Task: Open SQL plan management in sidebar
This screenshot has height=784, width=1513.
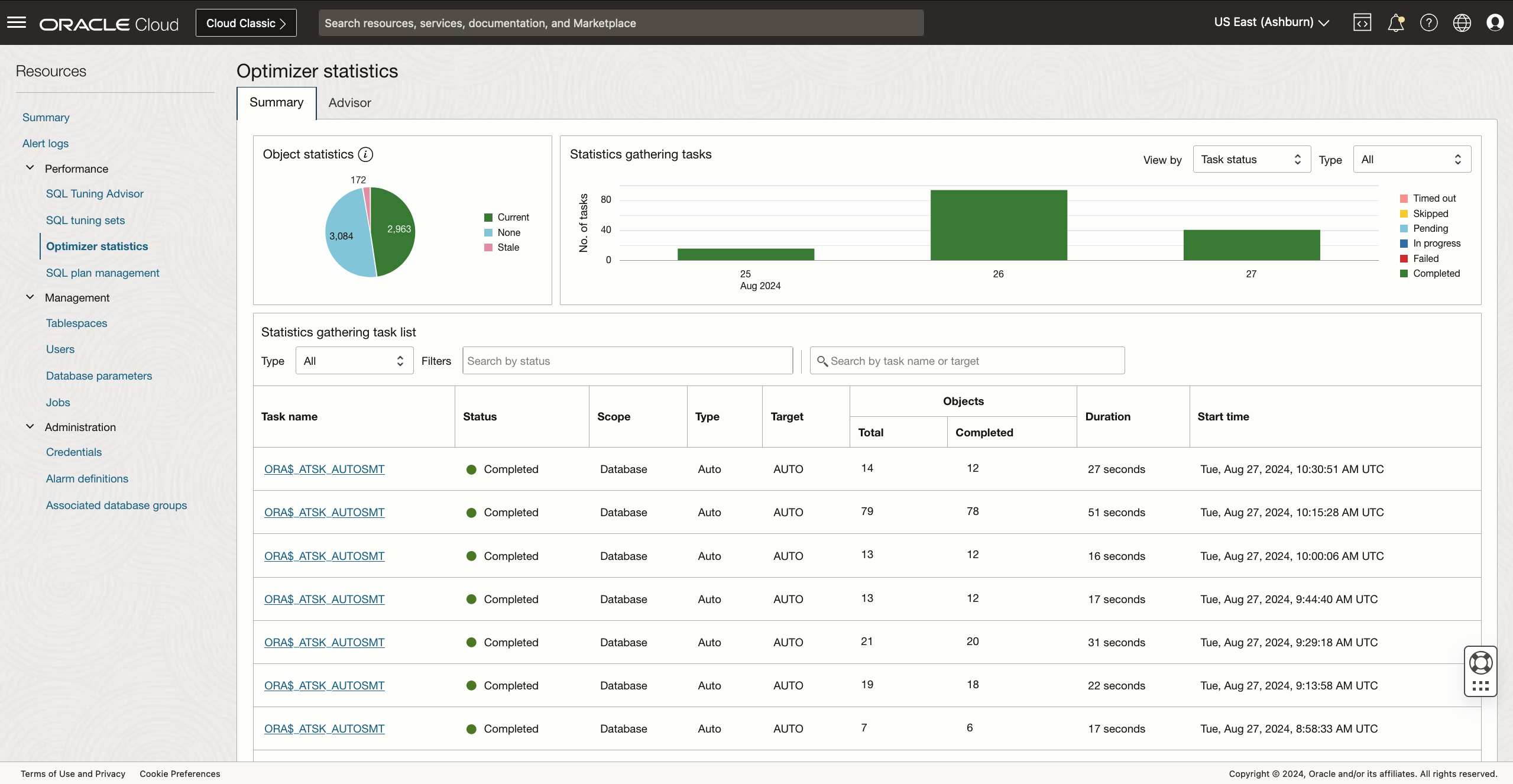Action: [102, 273]
